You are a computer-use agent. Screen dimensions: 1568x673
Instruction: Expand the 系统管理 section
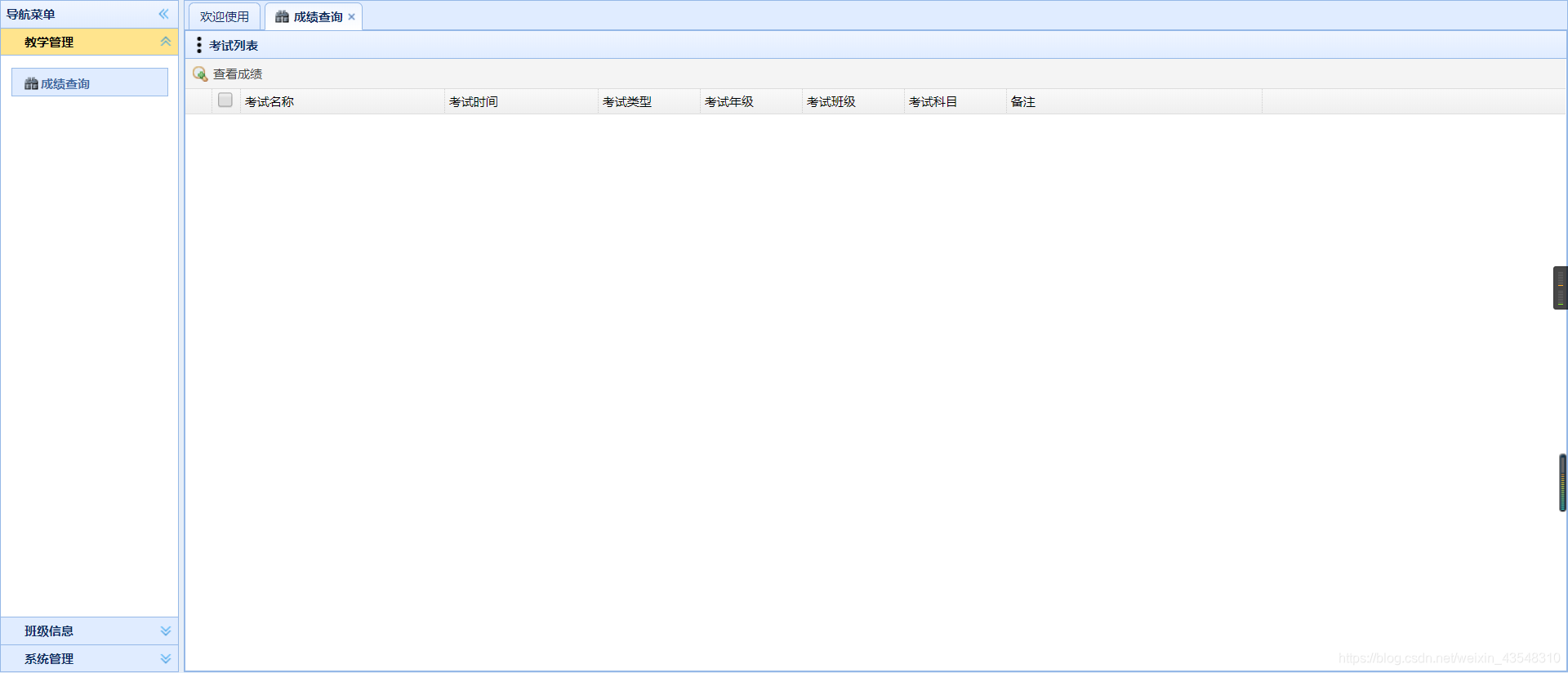click(166, 658)
